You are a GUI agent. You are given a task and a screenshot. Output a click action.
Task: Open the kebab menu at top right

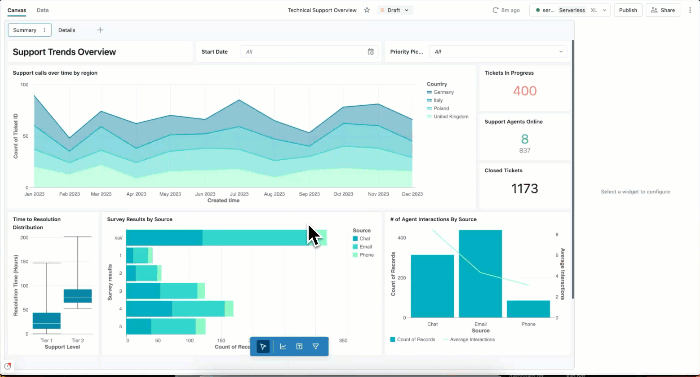[x=690, y=10]
